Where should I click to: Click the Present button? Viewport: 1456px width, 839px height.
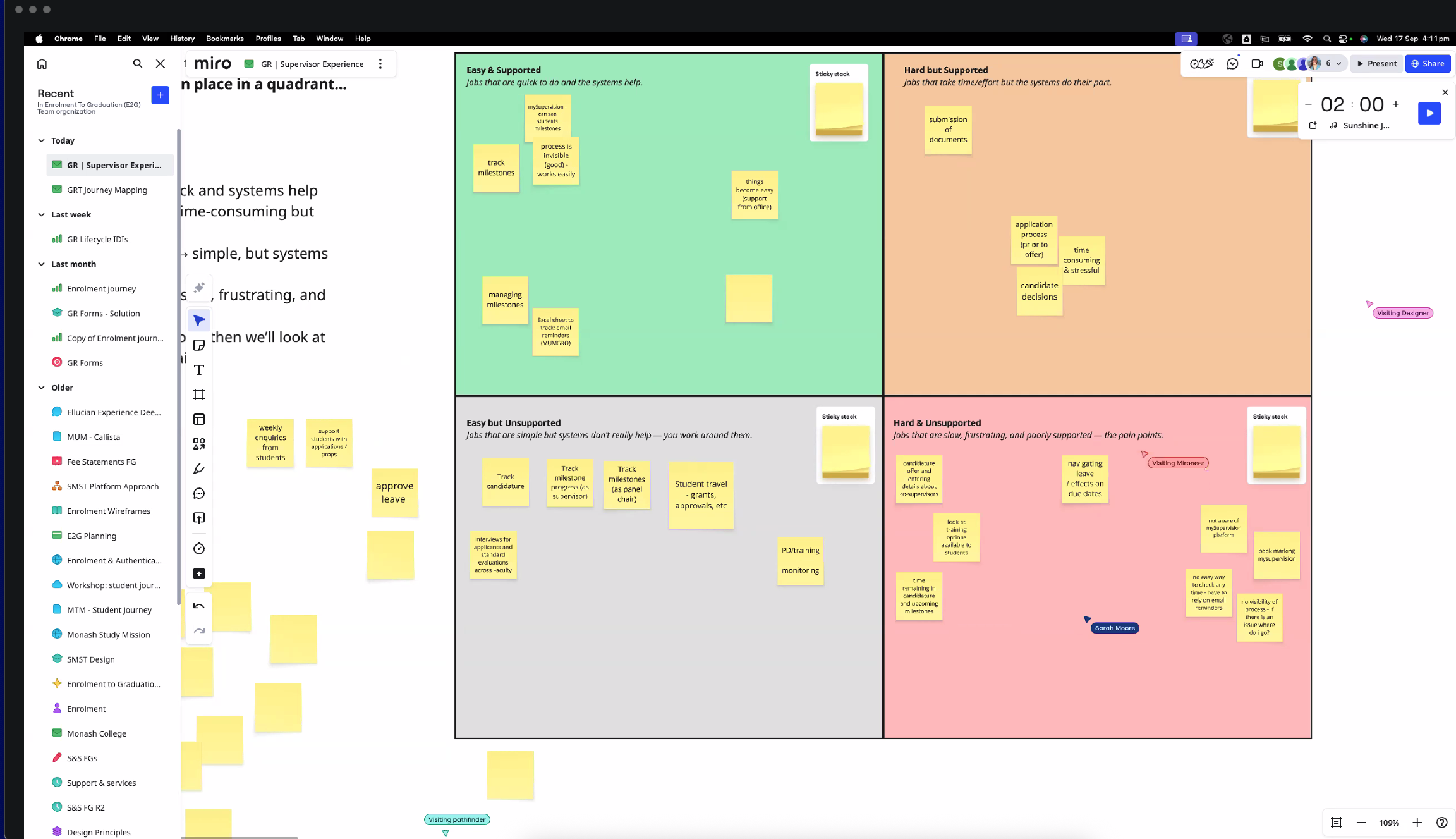1376,63
